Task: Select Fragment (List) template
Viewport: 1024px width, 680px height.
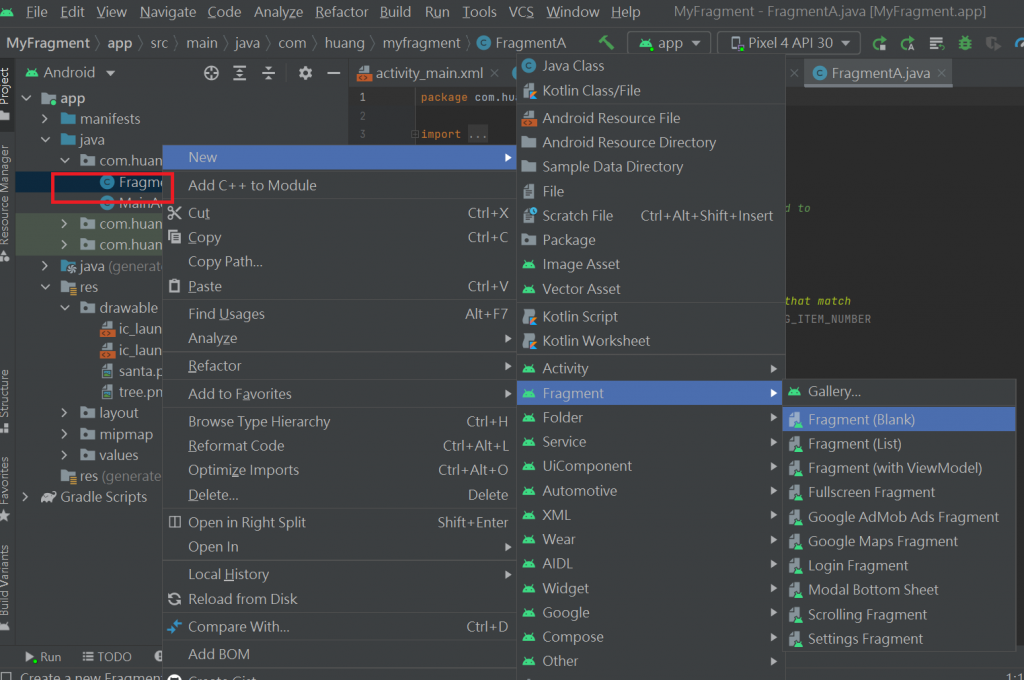Action: (x=899, y=444)
